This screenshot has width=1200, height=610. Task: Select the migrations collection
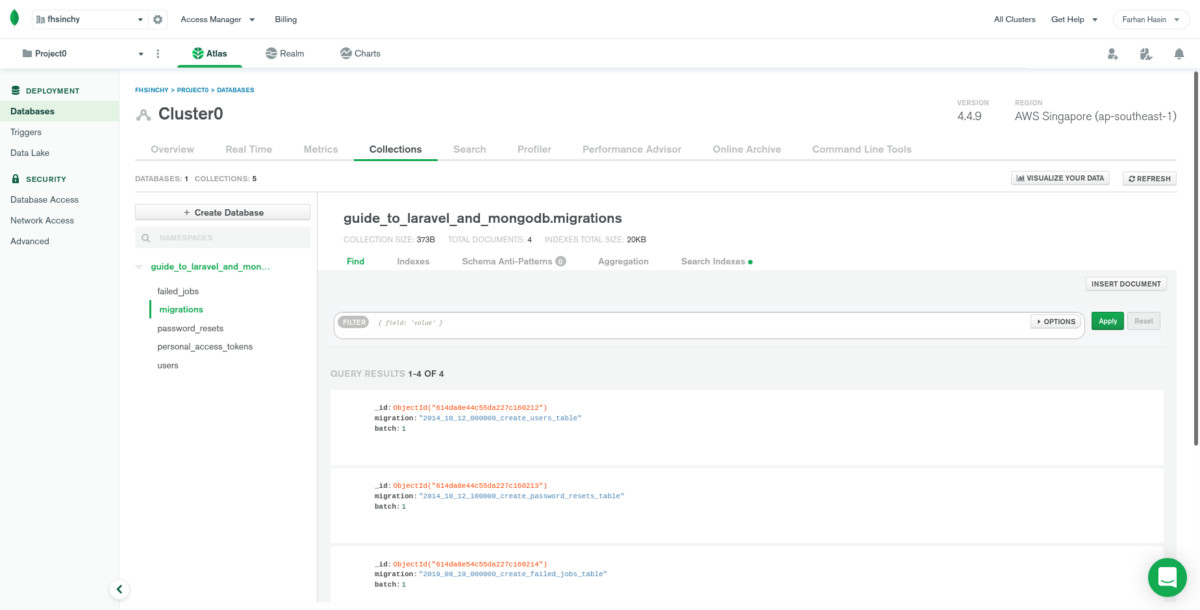pyautogui.click(x=181, y=309)
